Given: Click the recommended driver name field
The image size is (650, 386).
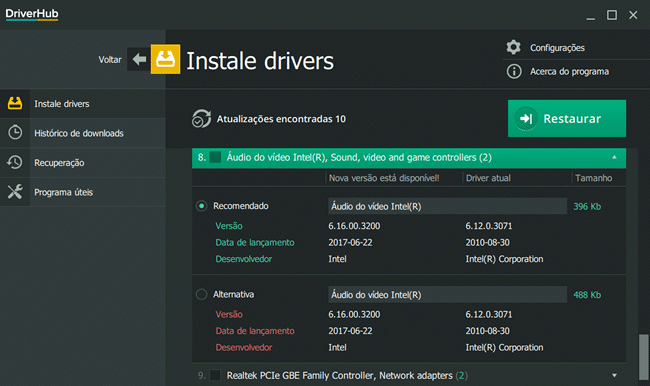Looking at the screenshot, I should click(x=447, y=206).
